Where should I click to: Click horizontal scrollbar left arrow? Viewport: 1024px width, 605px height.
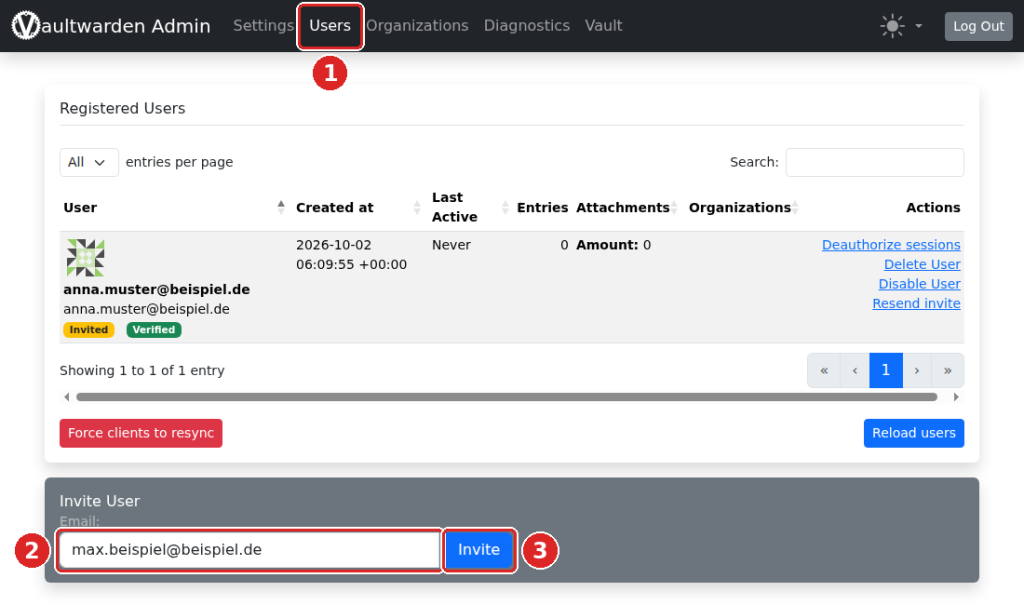point(67,397)
